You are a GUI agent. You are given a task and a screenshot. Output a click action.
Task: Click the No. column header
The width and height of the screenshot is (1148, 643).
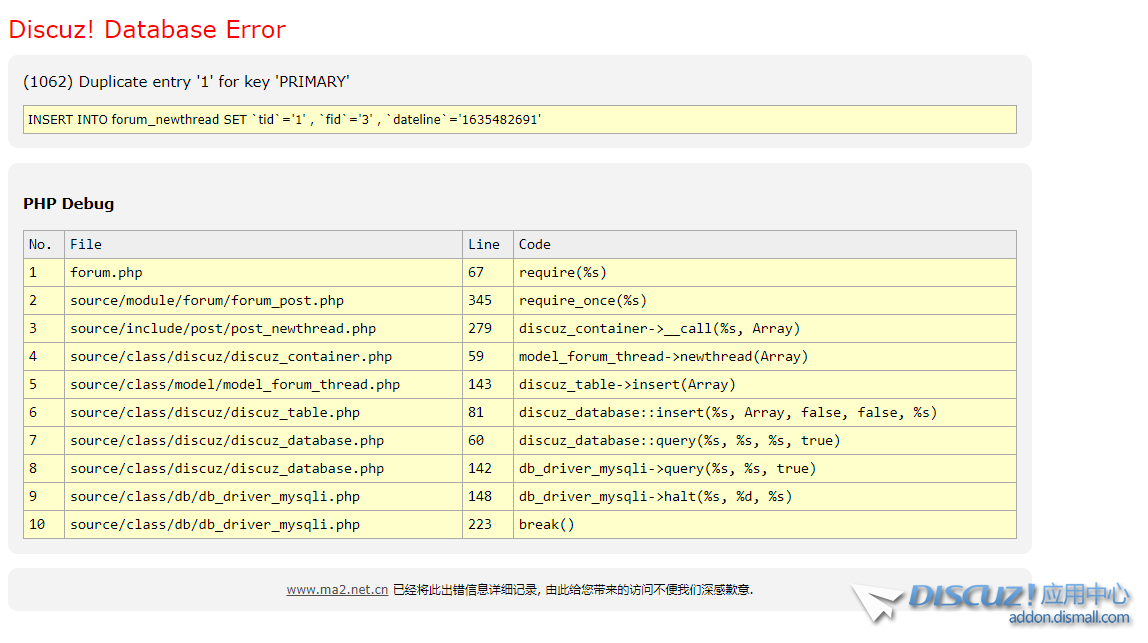tap(41, 245)
